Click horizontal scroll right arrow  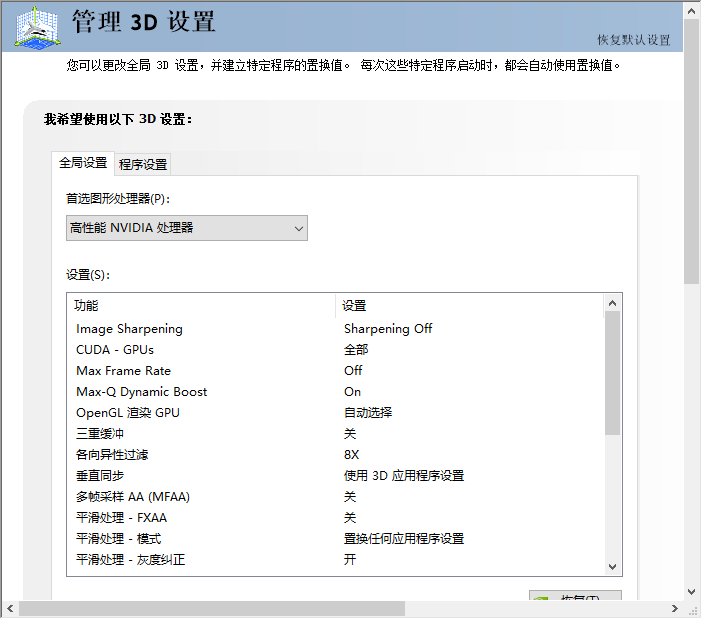[675, 609]
